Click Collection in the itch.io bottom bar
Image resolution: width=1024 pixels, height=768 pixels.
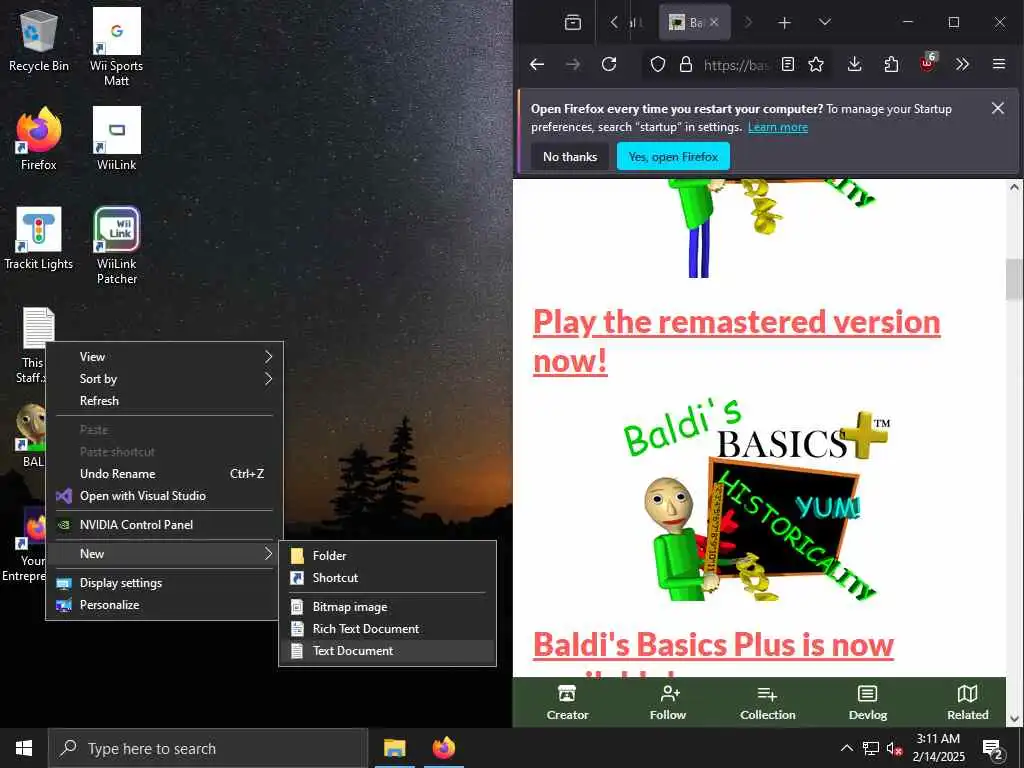(x=767, y=703)
